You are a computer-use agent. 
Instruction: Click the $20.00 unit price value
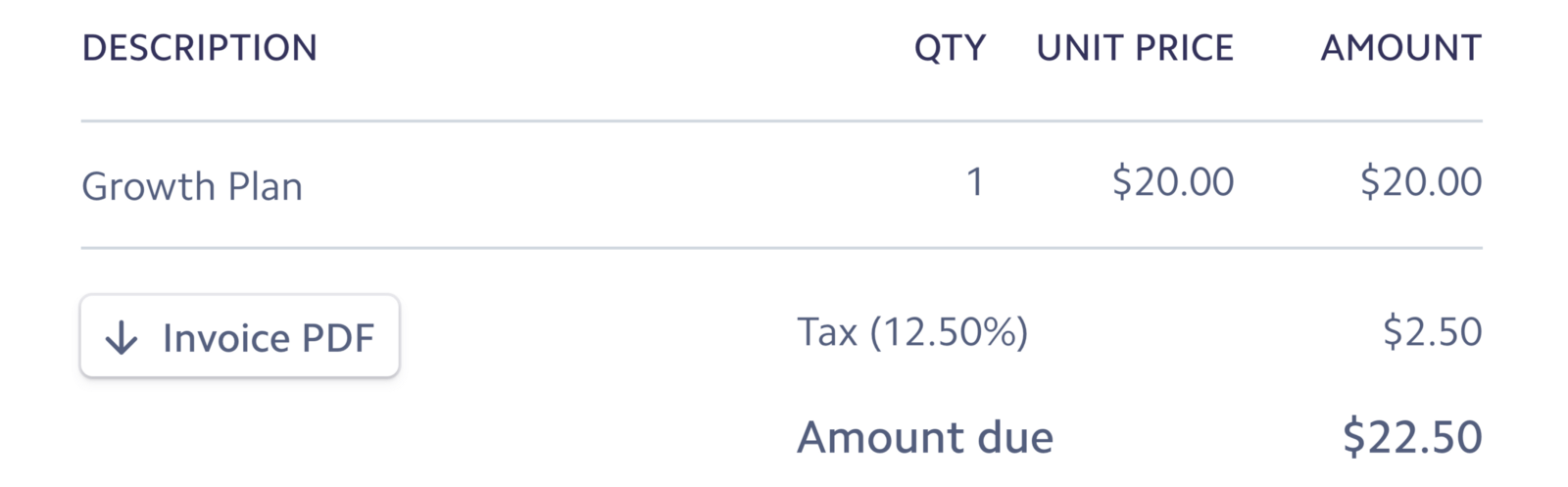[x=1173, y=182]
